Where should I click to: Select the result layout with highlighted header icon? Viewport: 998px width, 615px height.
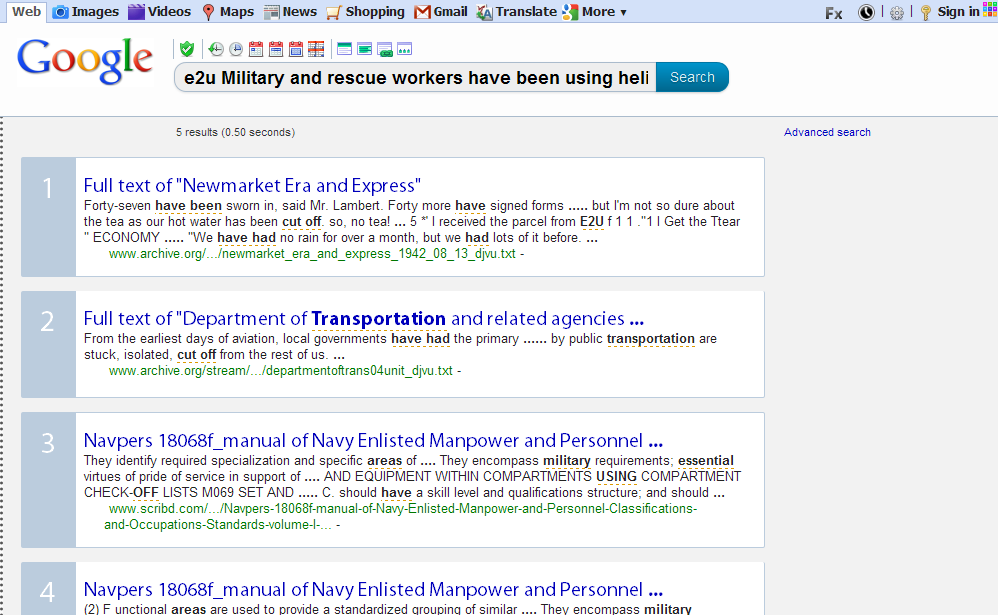344,49
